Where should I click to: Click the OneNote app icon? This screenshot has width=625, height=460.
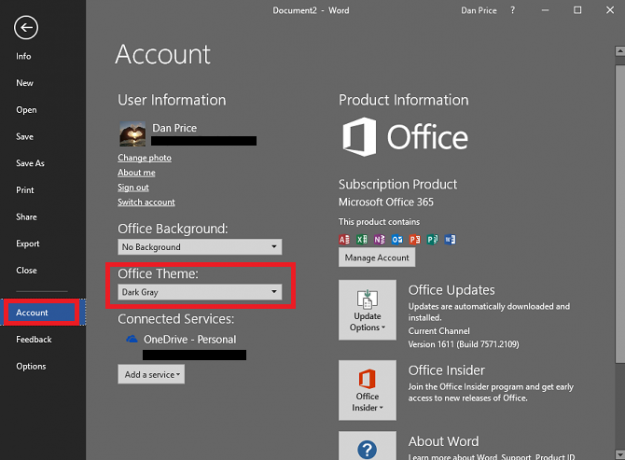point(379,239)
